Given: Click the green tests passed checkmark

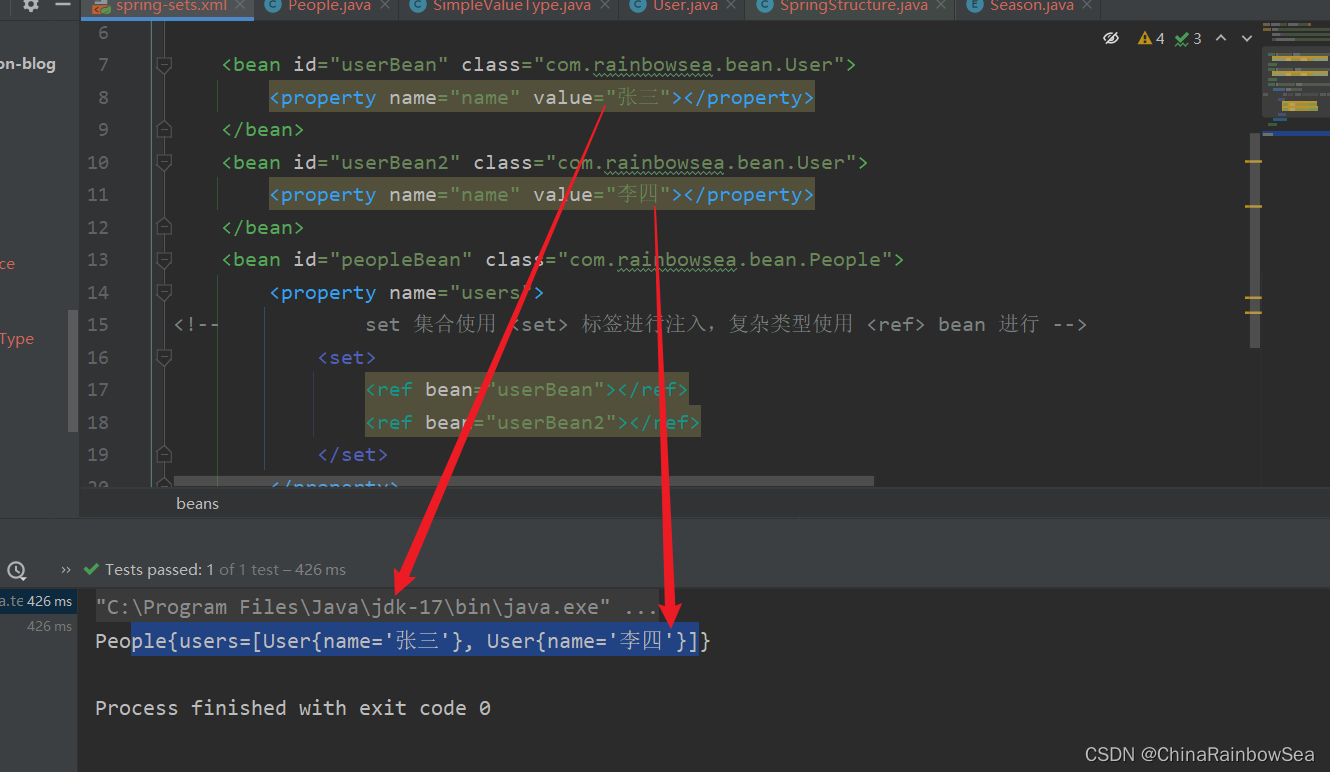Looking at the screenshot, I should [92, 569].
